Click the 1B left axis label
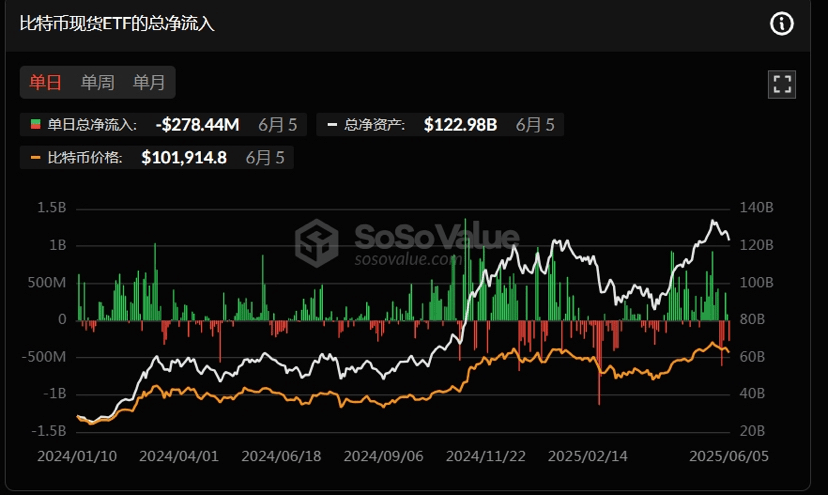This screenshot has height=495, width=828. tap(58, 245)
